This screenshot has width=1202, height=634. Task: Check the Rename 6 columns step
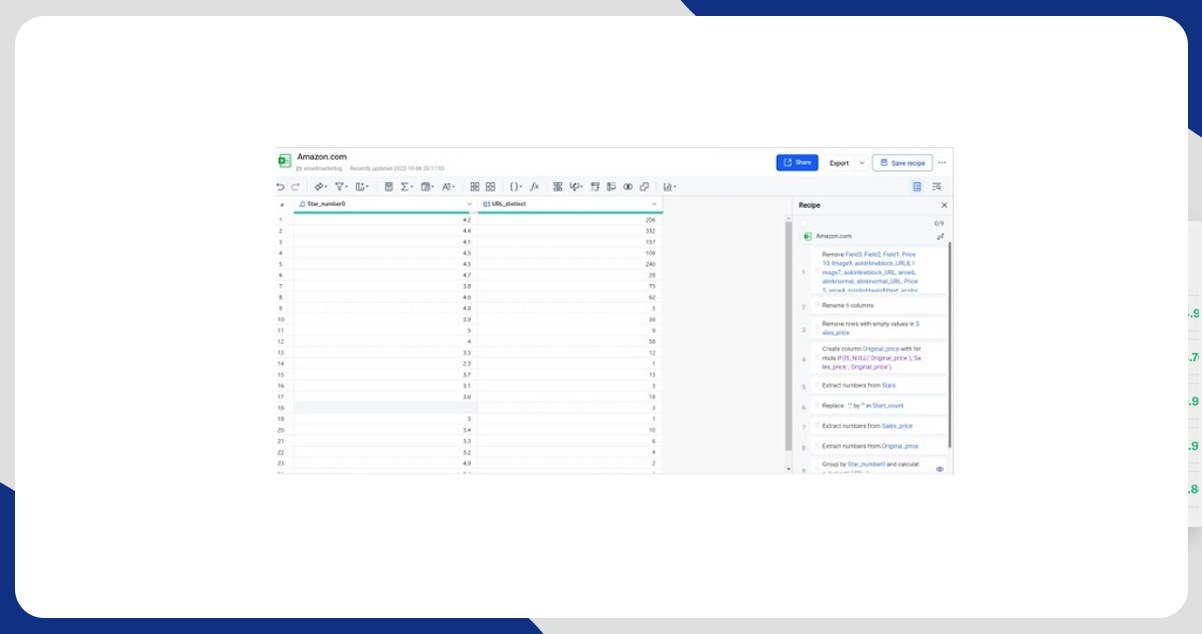pos(817,305)
